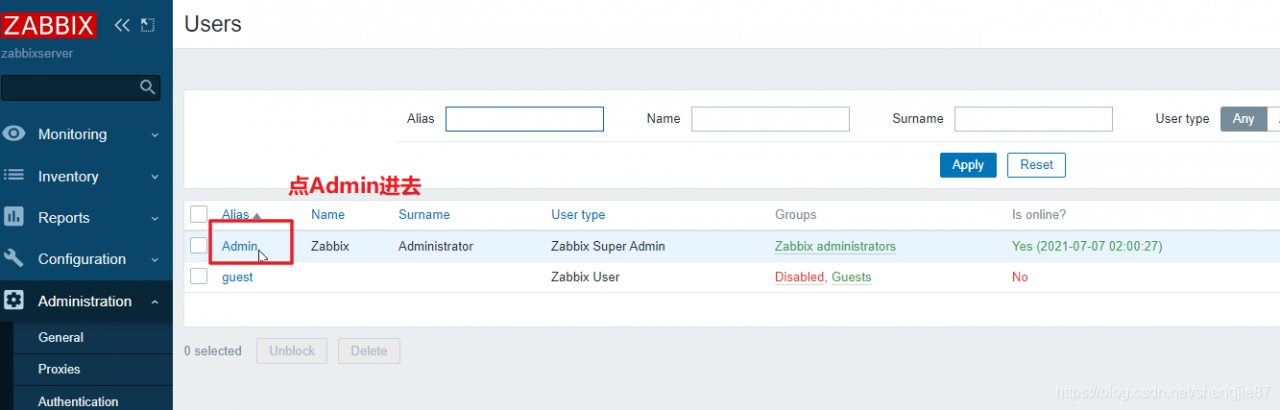Open the Administration menu
This screenshot has width=1280, height=410.
pyautogui.click(x=86, y=301)
